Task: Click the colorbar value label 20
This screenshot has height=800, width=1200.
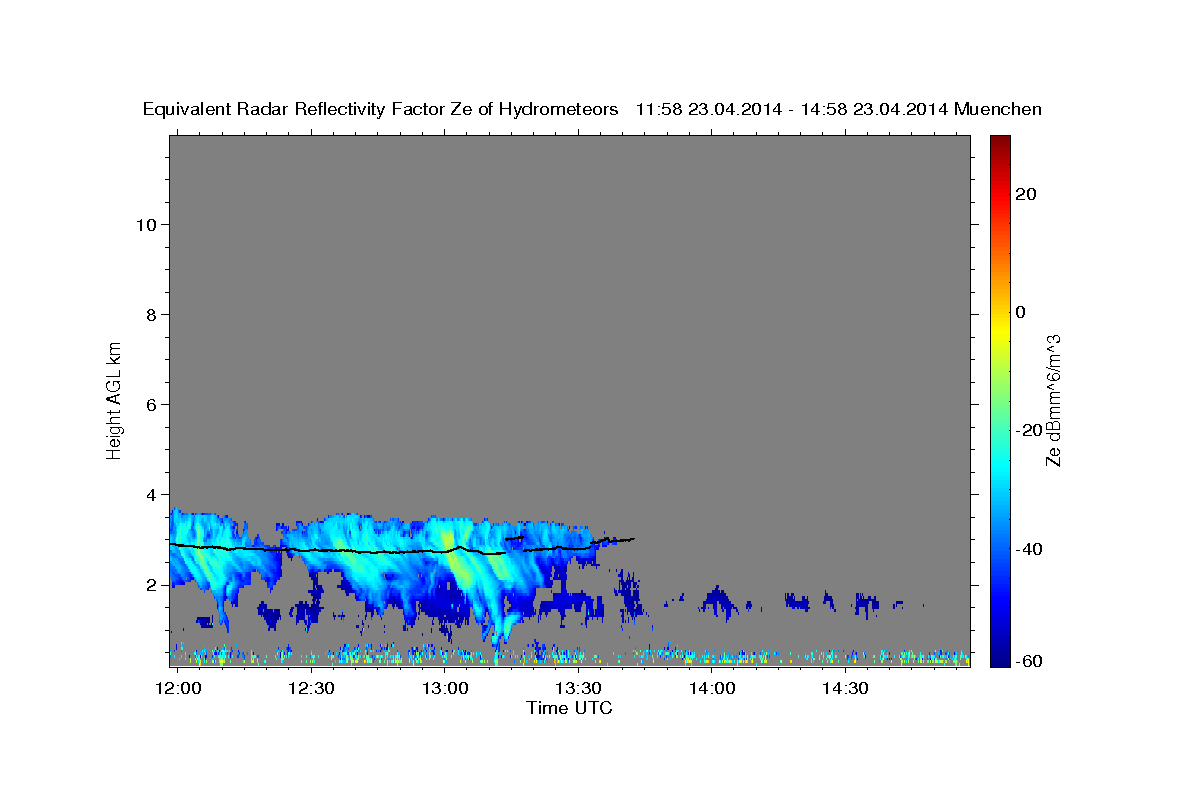Action: tap(1025, 194)
